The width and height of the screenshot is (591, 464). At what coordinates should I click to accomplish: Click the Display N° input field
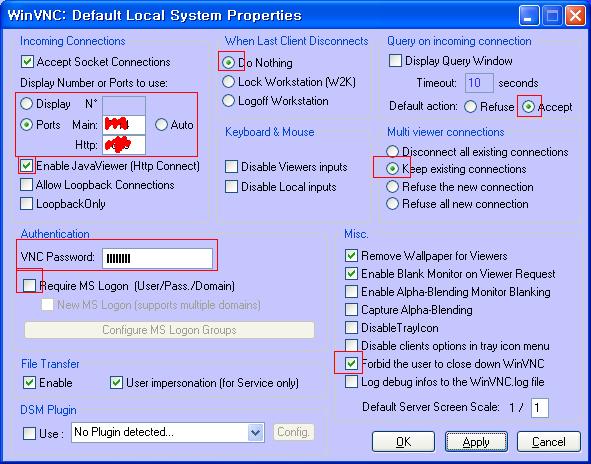(x=124, y=106)
